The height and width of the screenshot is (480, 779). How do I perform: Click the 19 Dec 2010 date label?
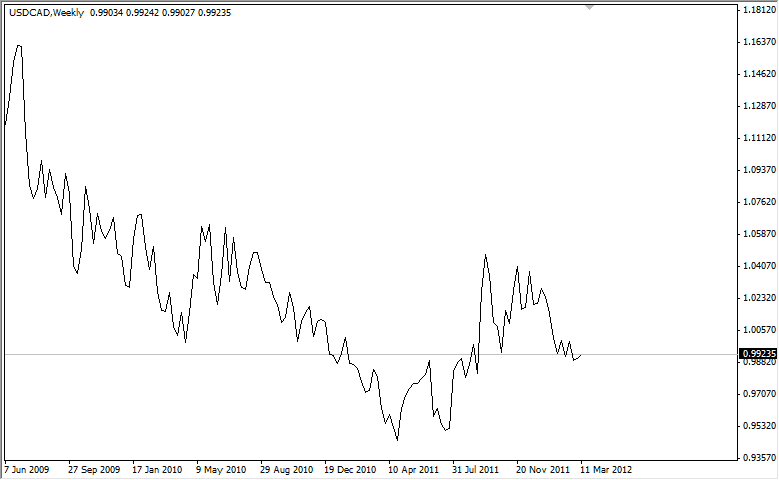point(350,470)
